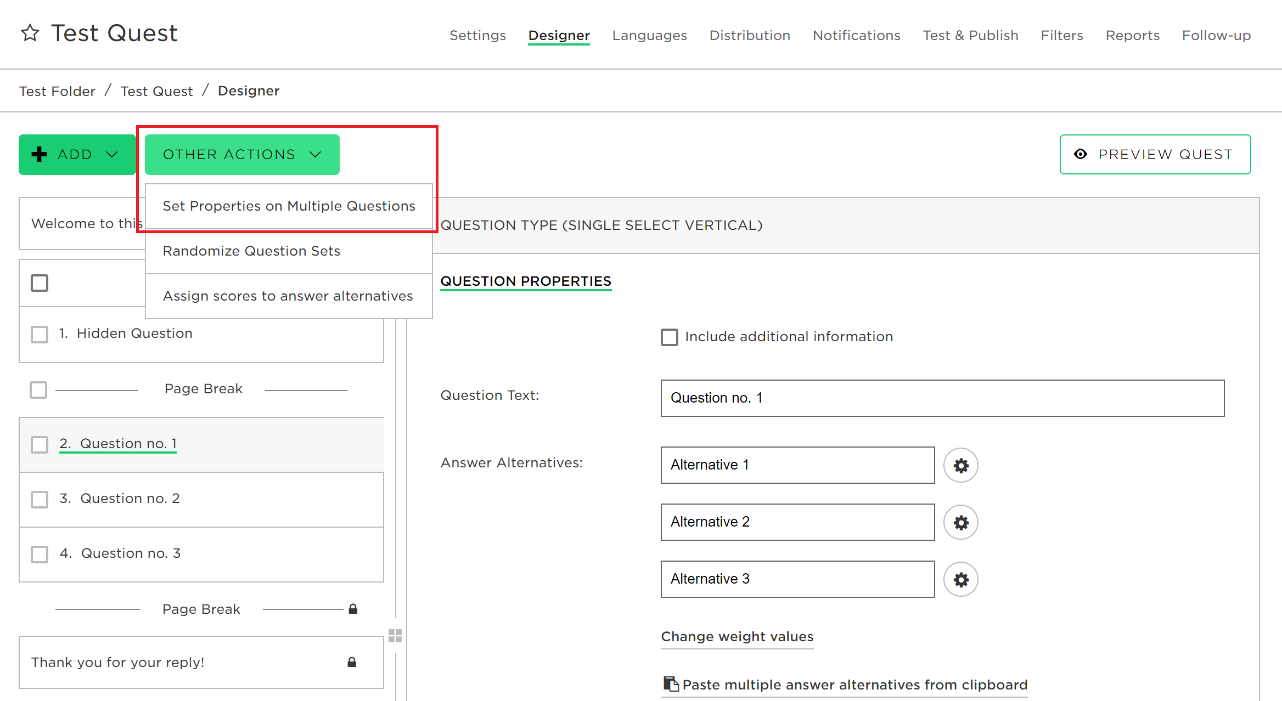Click lock icon beside Thank you message
This screenshot has height=701, width=1282.
click(352, 662)
